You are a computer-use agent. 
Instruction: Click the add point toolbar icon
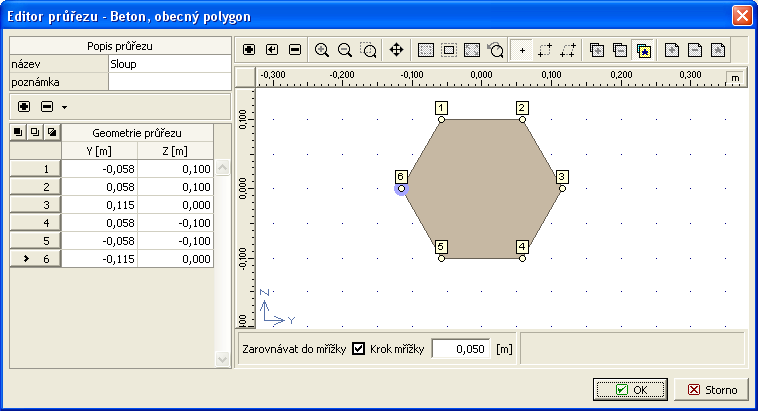pyautogui.click(x=249, y=50)
